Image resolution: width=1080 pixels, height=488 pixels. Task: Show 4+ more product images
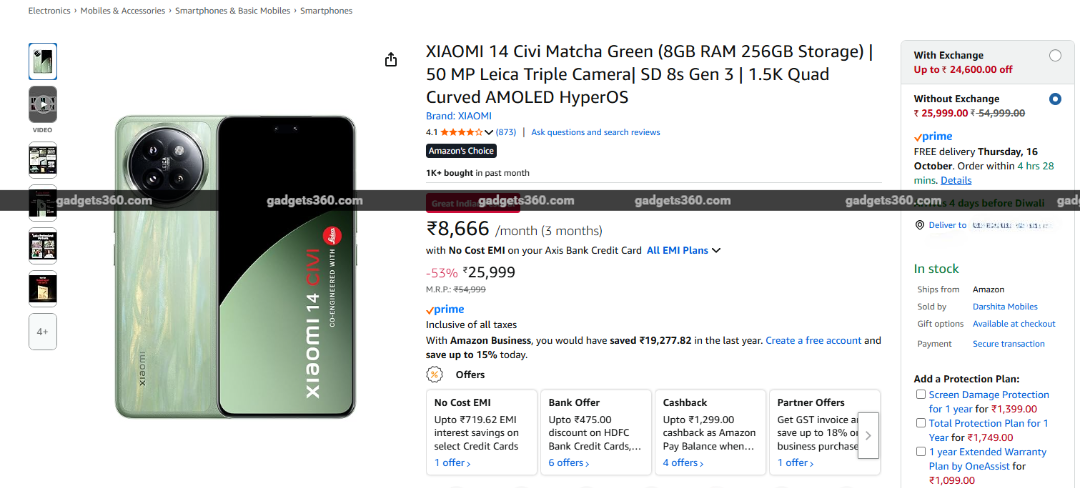(43, 331)
